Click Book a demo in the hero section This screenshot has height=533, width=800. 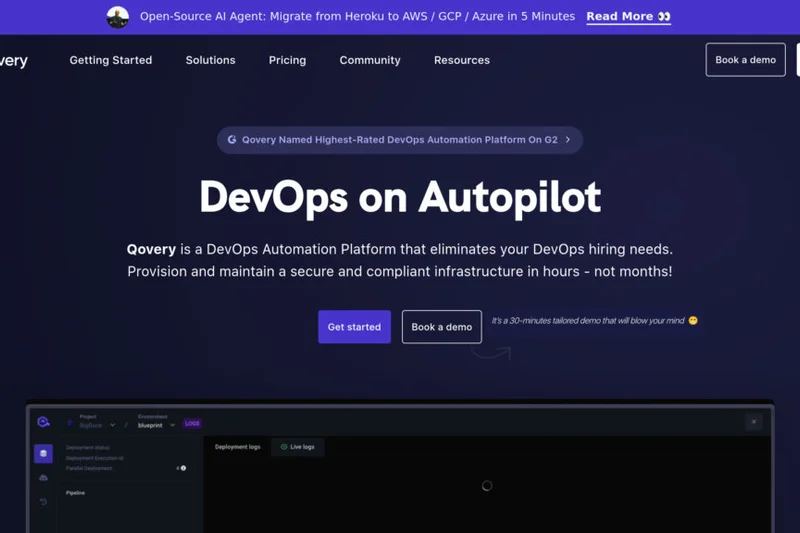coord(441,327)
